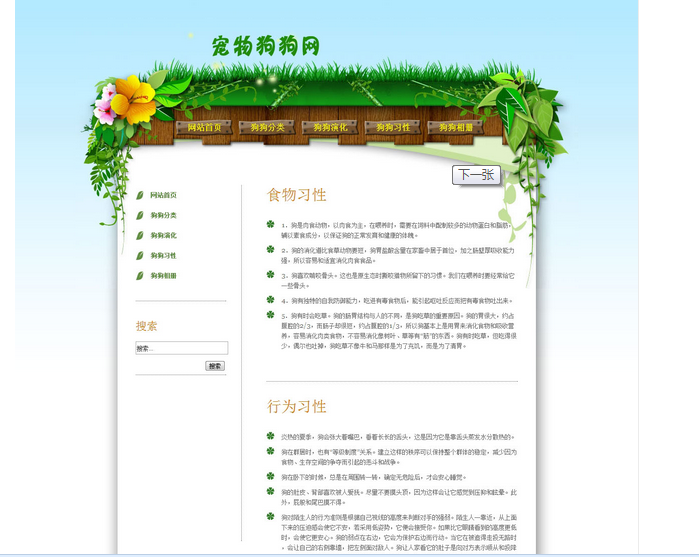Click the leaf icon beside sidebar 狗狗相册
The width and height of the screenshot is (699, 557).
click(140, 275)
